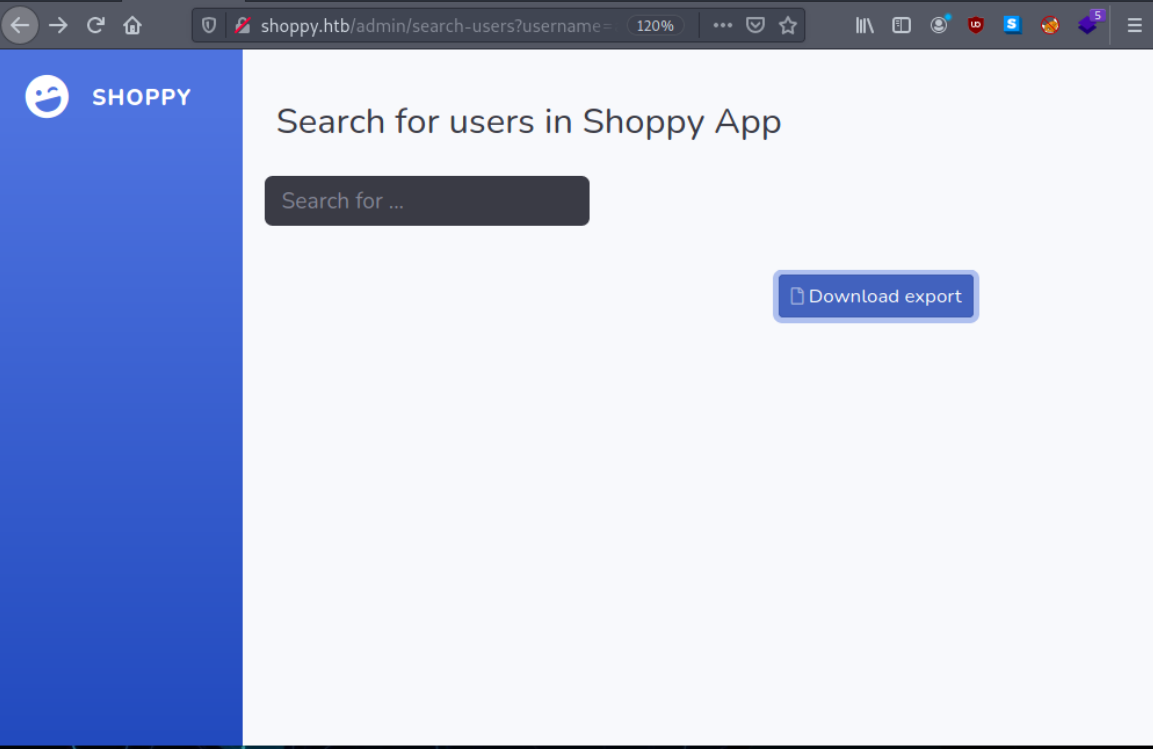
Task: Open the tracking protection shield icon
Action: pos(209,26)
